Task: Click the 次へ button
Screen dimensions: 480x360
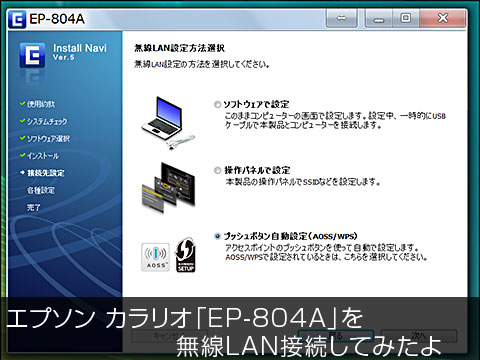Action: coord(419,336)
